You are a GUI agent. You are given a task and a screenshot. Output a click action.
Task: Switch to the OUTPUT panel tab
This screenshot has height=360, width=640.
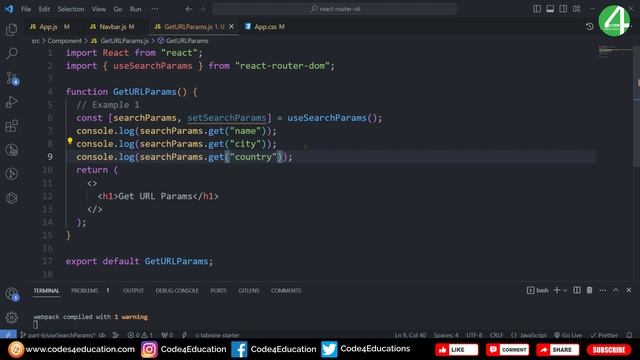click(133, 291)
